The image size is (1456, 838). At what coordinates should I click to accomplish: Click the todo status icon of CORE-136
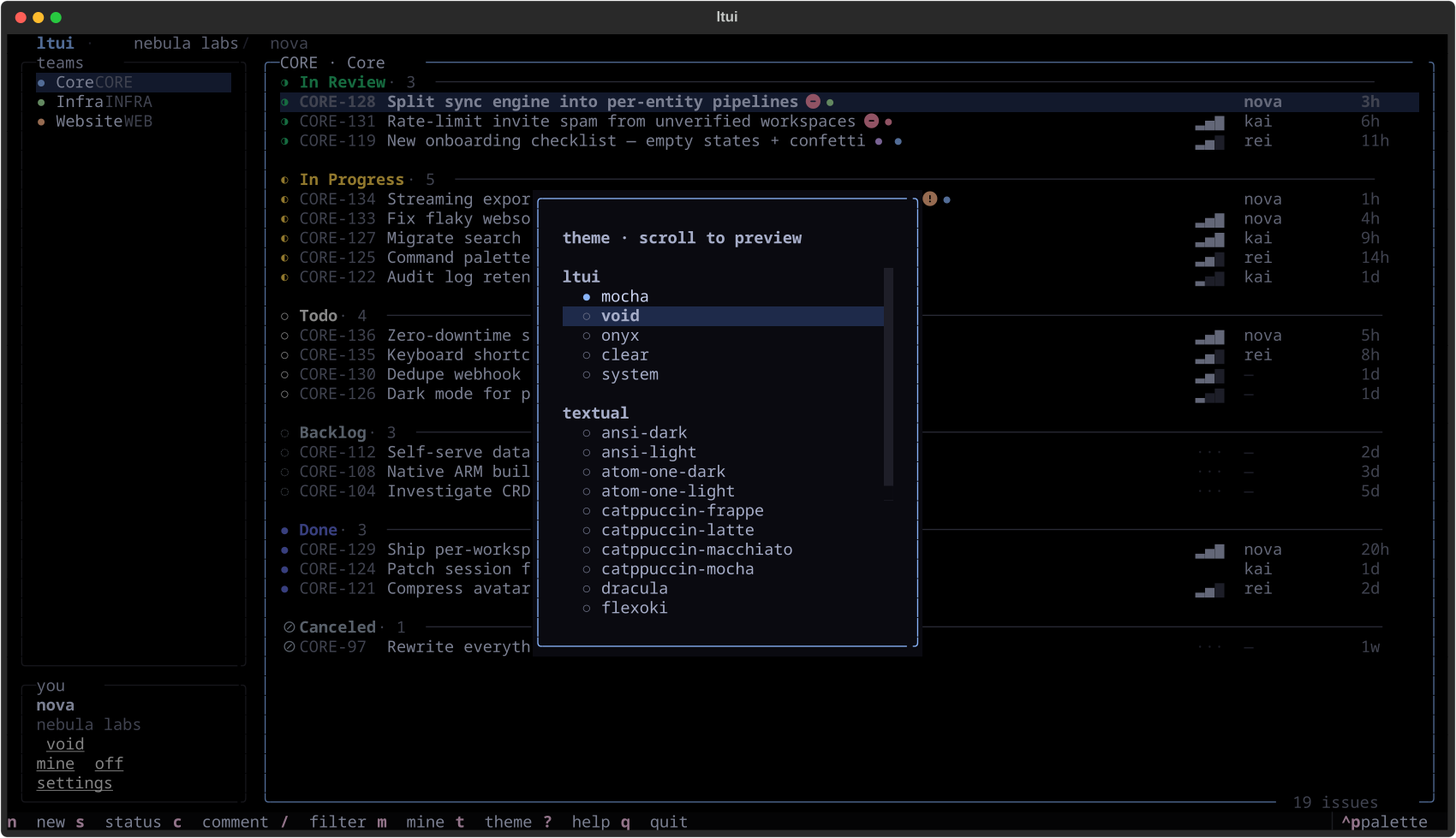[285, 336]
